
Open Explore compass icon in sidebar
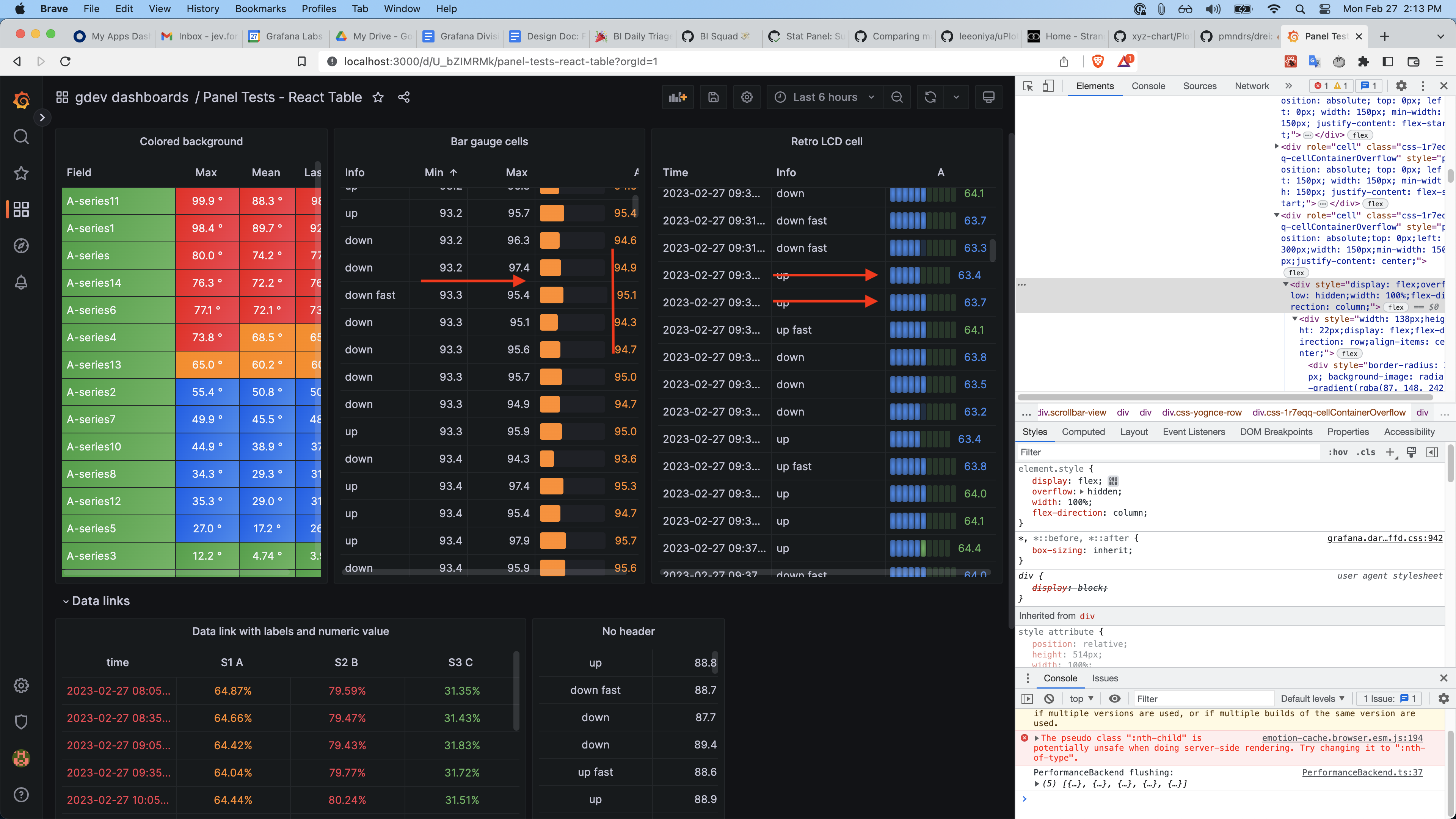pyautogui.click(x=21, y=246)
